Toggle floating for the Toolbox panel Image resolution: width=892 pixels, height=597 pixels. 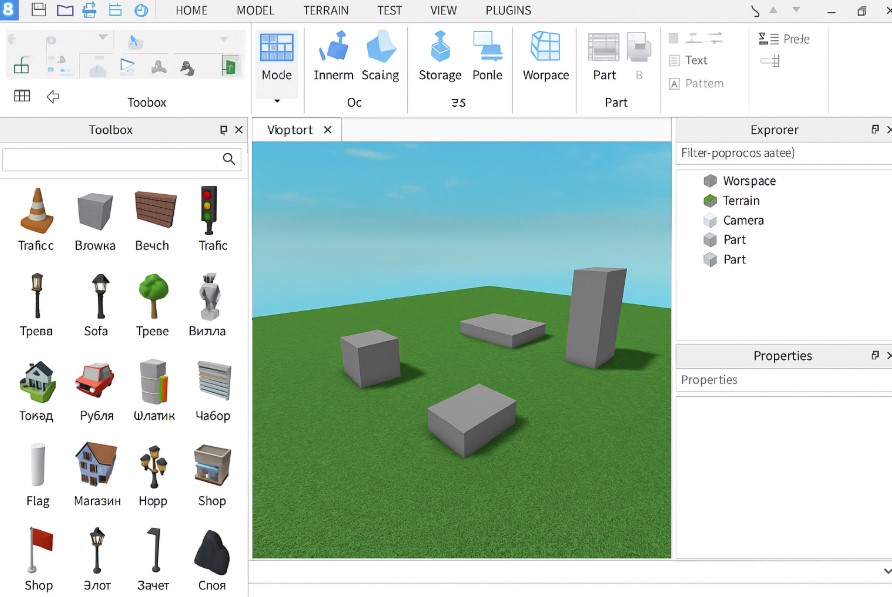coord(223,130)
